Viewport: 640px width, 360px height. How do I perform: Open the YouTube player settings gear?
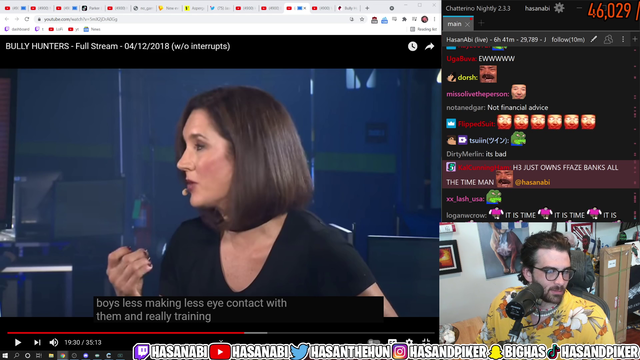[409, 342]
